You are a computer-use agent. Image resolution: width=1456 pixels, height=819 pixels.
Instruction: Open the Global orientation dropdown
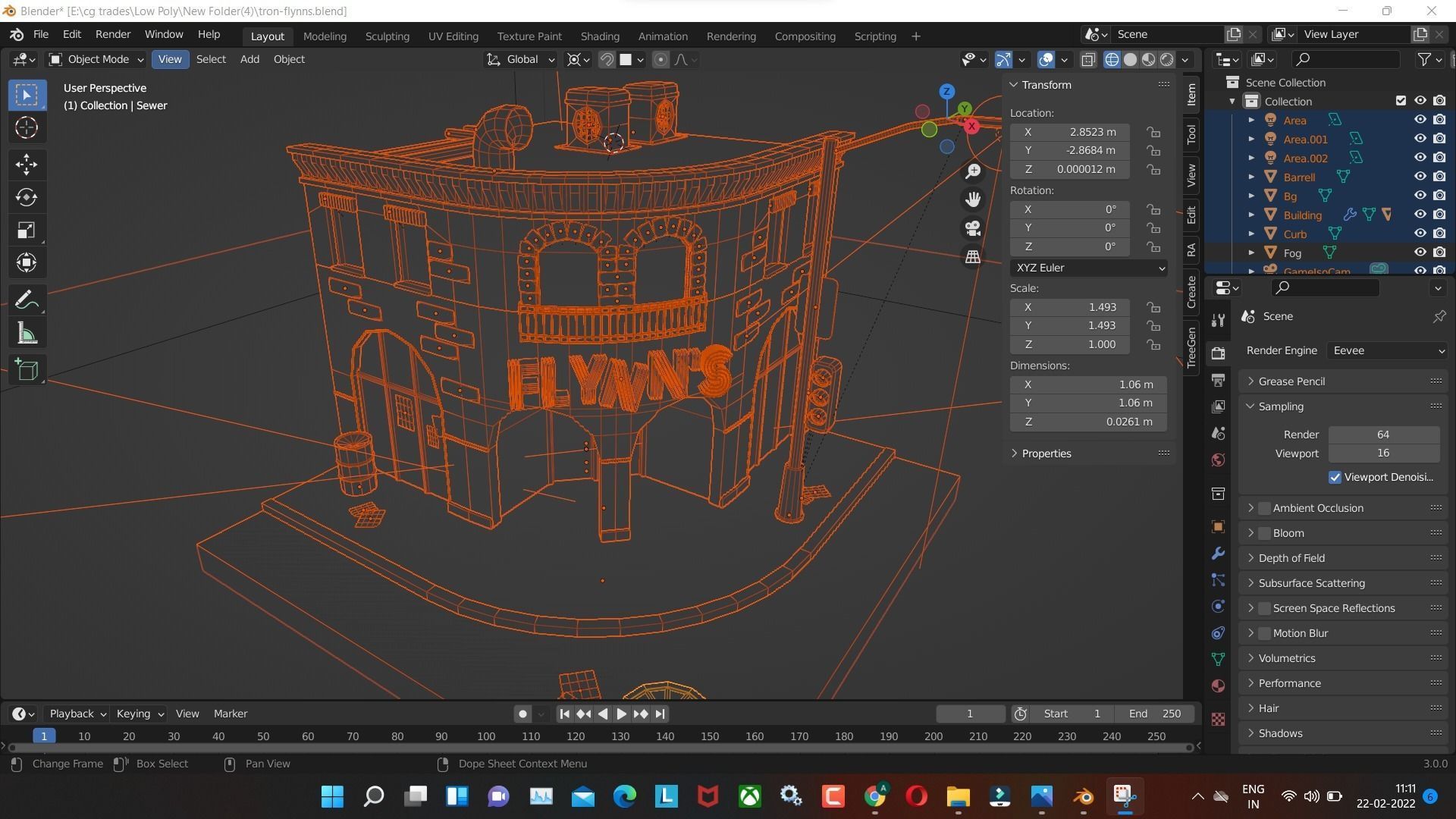tap(520, 59)
